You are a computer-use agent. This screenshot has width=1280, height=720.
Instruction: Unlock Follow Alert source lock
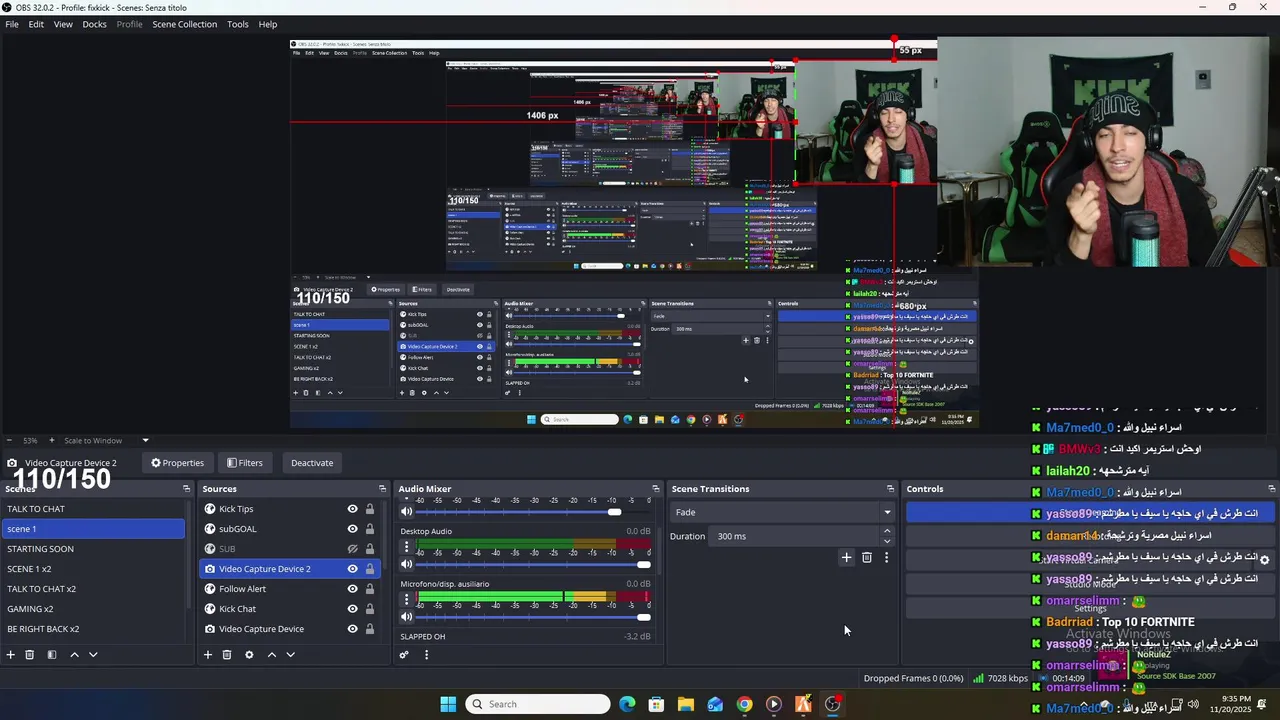coord(369,589)
